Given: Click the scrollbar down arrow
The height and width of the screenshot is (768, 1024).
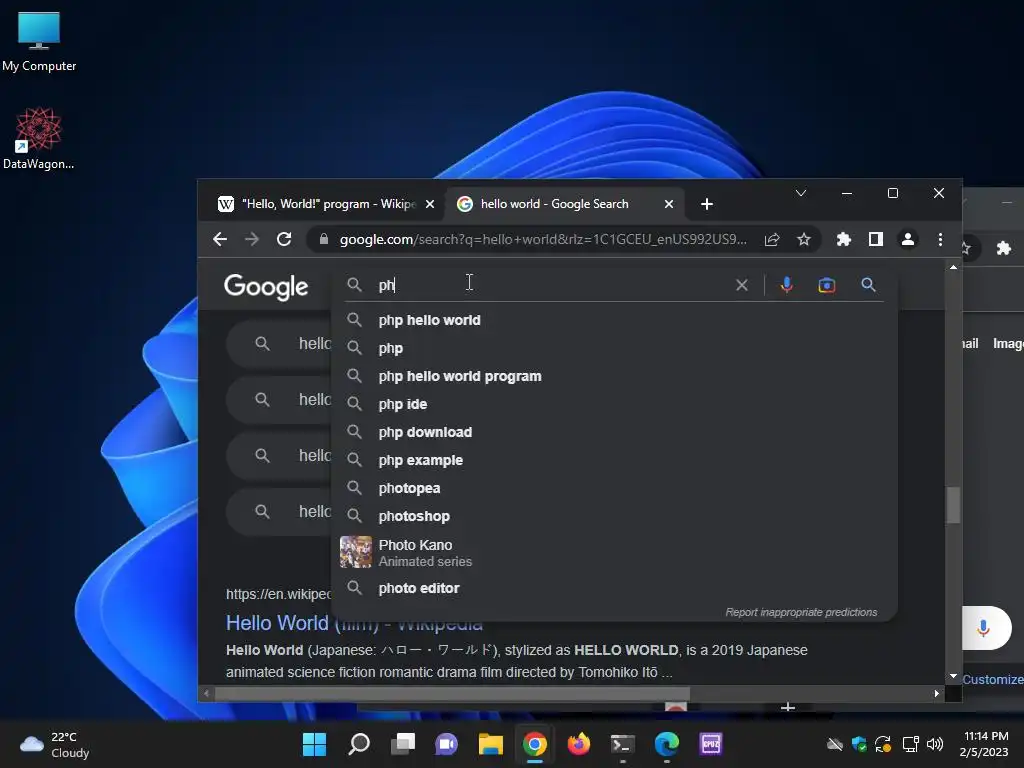Looking at the screenshot, I should [x=953, y=677].
